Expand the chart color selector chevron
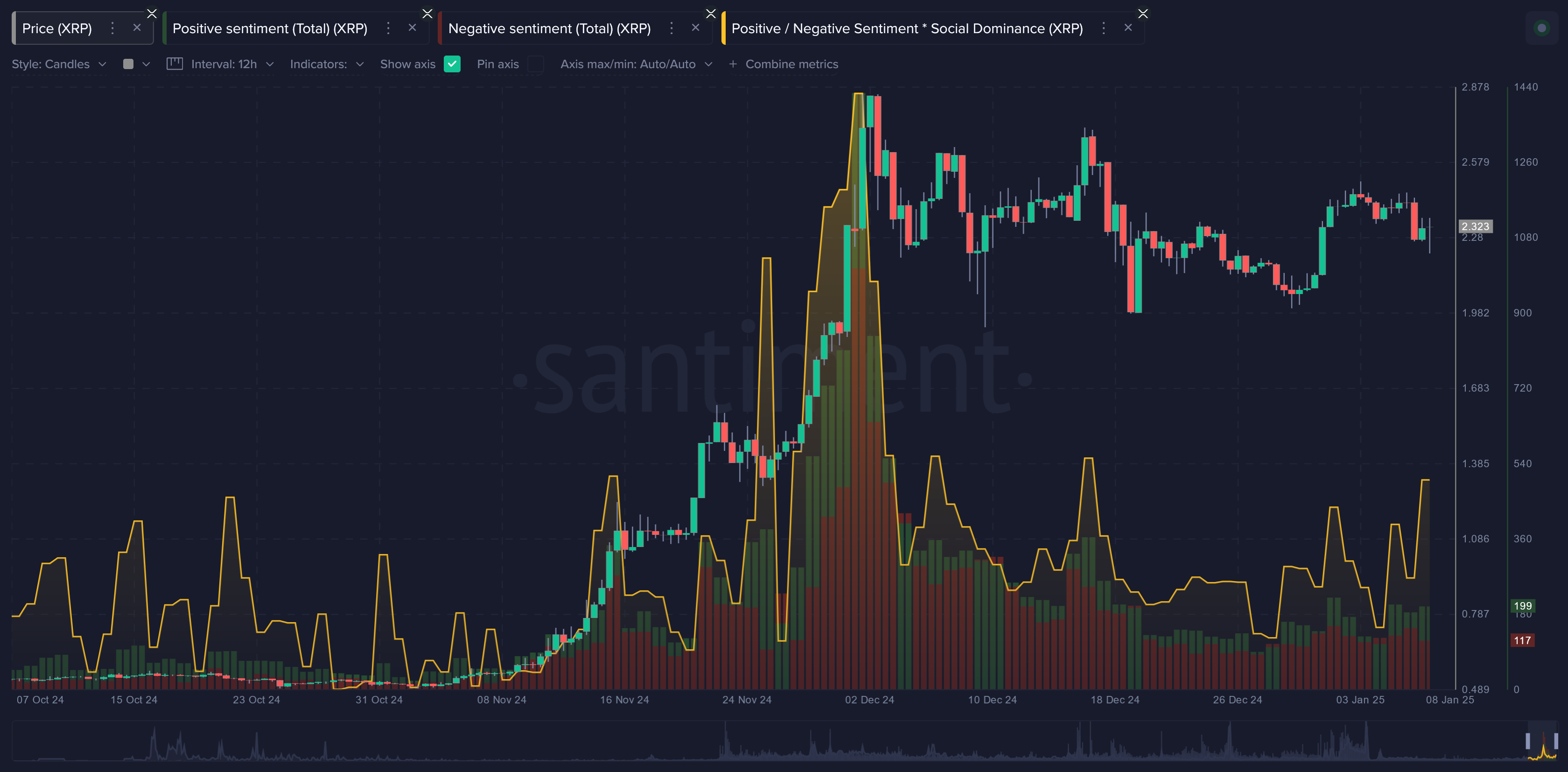1568x772 pixels. point(147,64)
